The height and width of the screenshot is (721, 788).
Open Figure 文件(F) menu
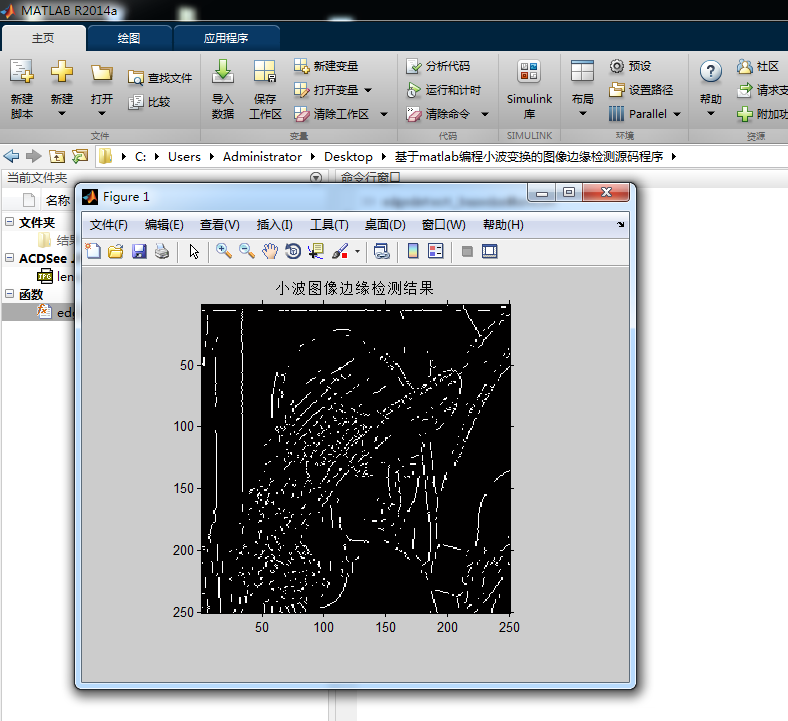(x=109, y=225)
